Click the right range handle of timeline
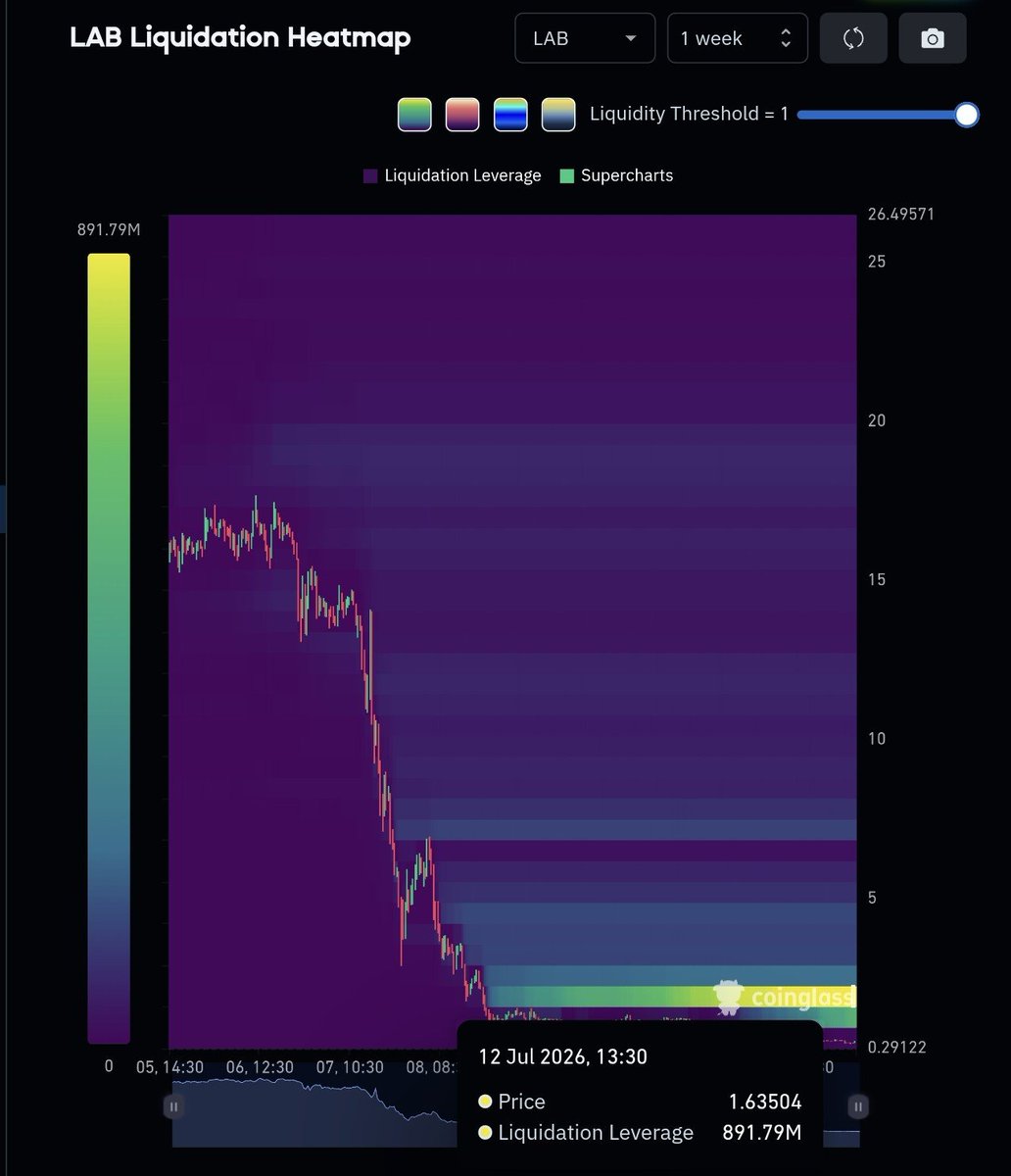 click(858, 1106)
